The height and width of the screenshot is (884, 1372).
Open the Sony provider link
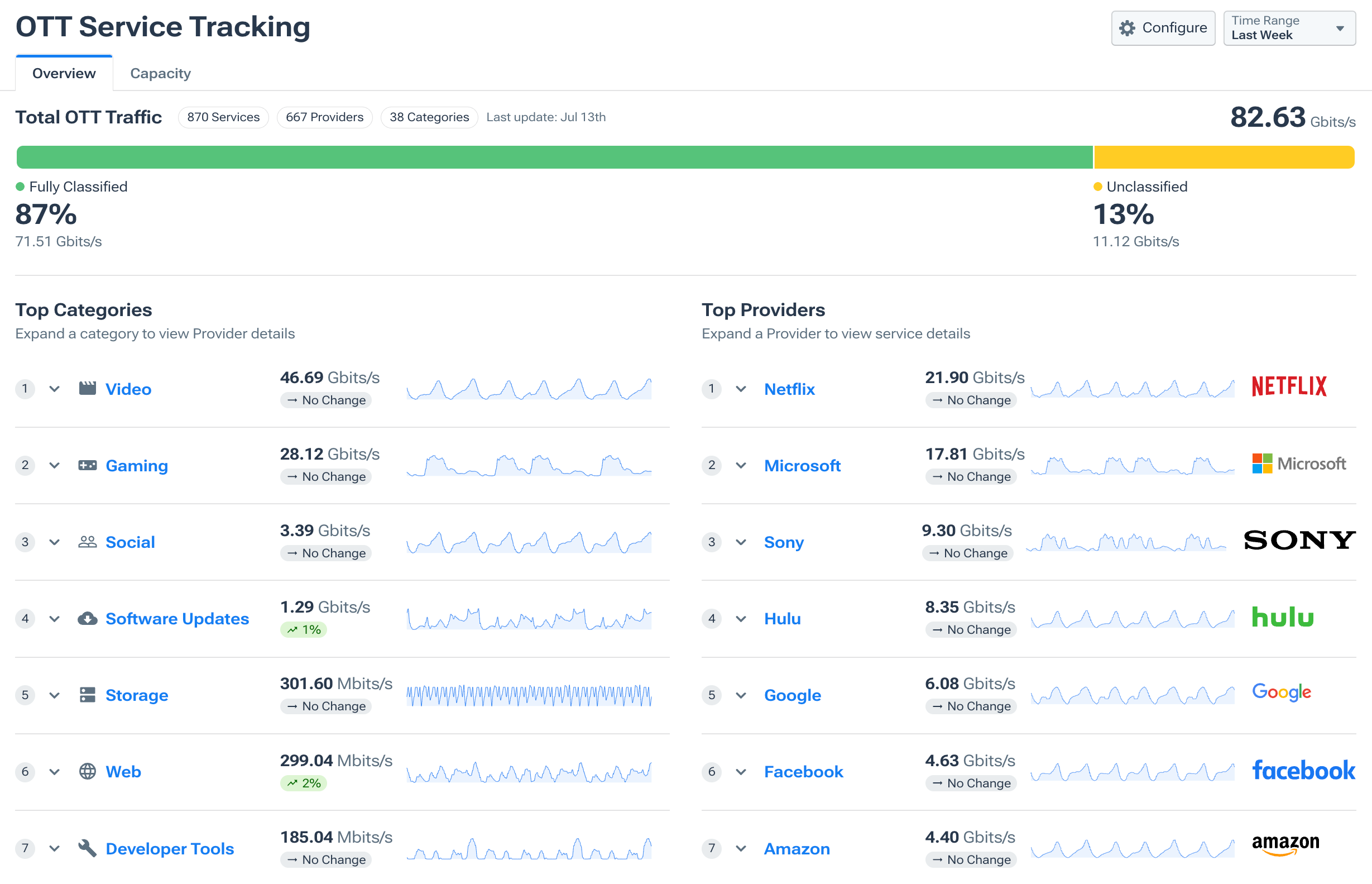click(784, 541)
